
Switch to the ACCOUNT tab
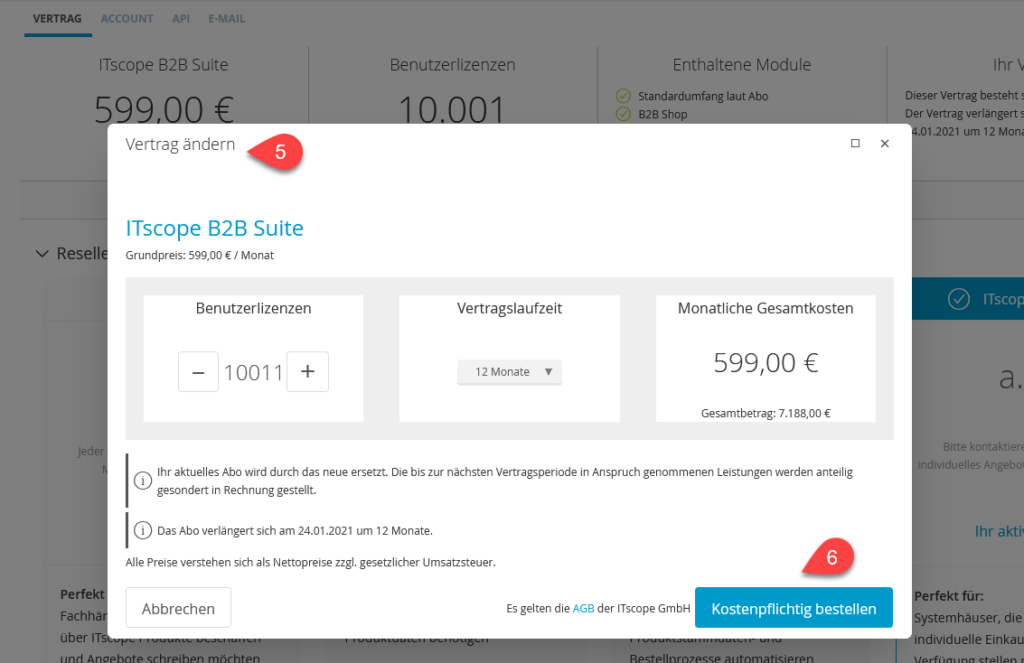pos(127,19)
